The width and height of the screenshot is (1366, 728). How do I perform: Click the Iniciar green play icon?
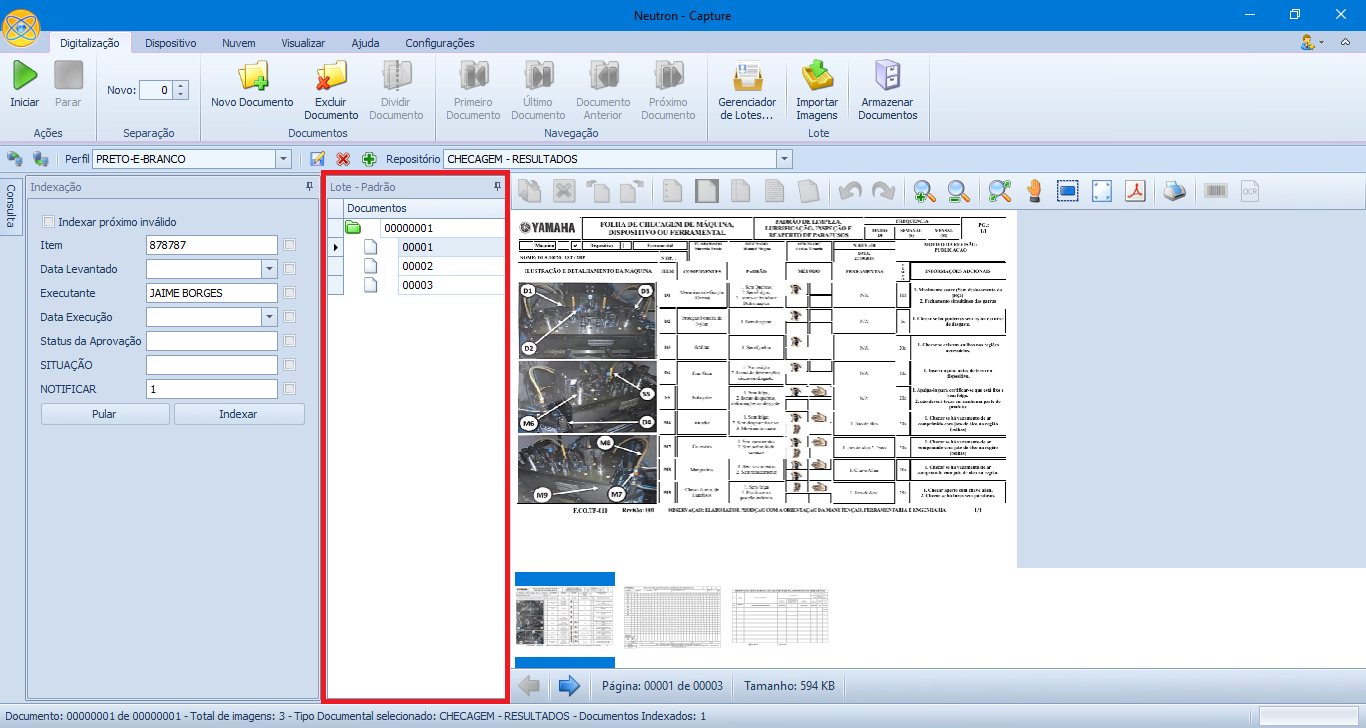(x=24, y=76)
